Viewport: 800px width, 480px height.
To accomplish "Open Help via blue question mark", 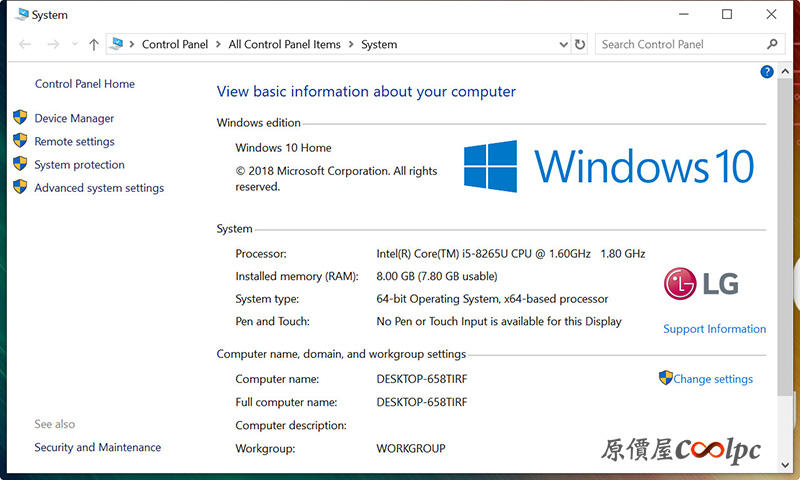I will click(766, 72).
